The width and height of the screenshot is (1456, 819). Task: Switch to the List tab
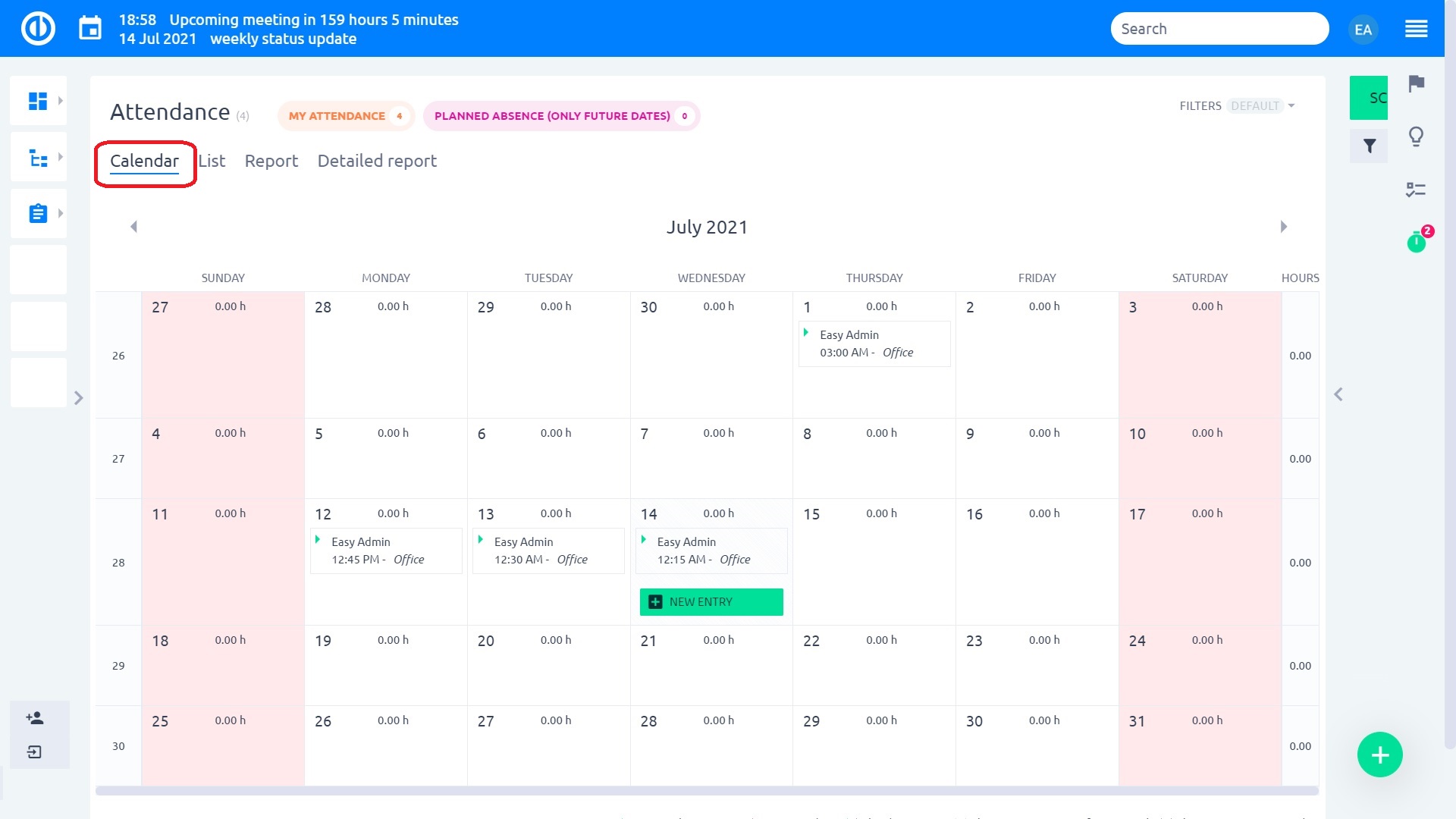(x=212, y=161)
